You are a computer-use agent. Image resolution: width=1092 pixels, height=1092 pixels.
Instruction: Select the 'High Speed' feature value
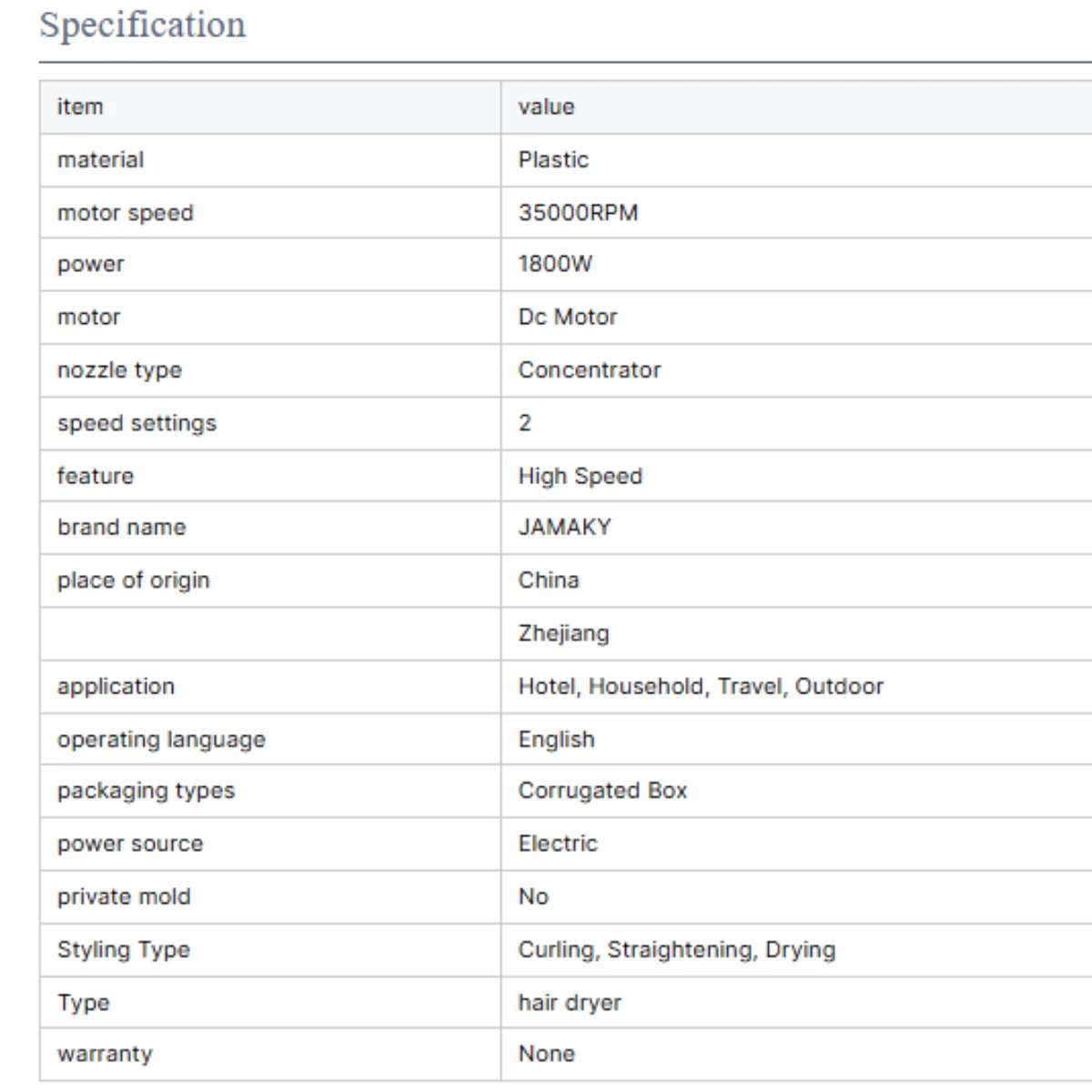(x=580, y=476)
